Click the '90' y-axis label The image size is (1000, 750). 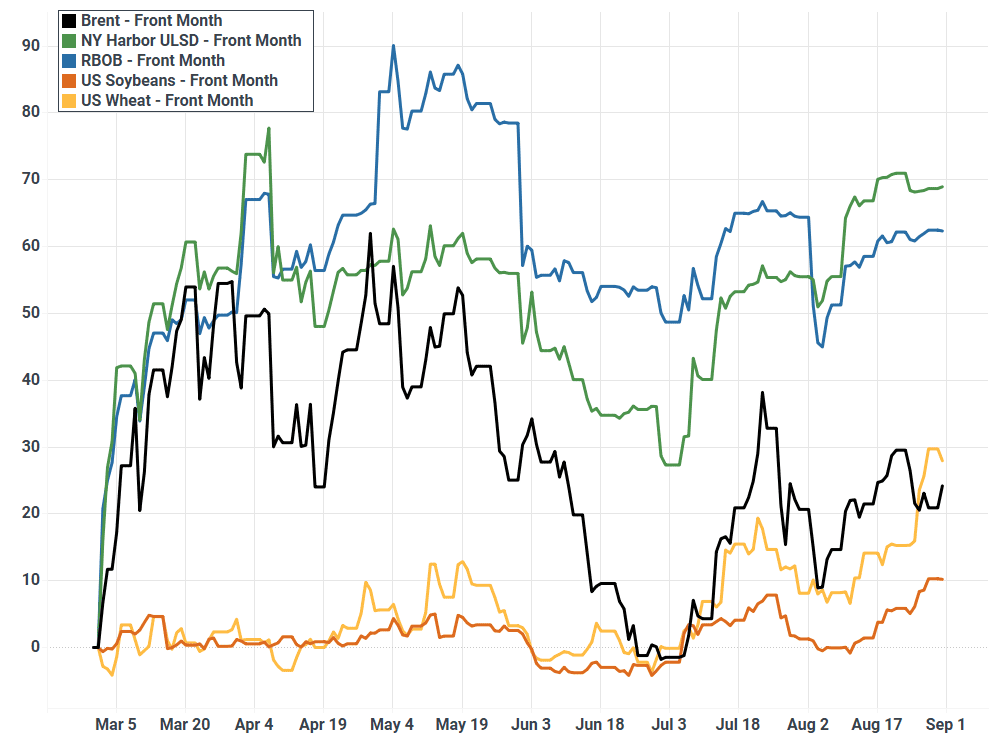[31, 45]
